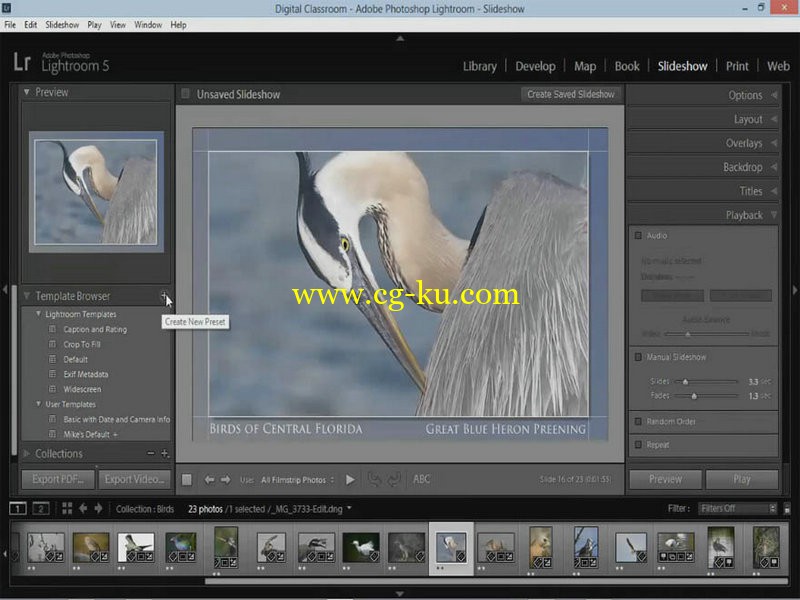
Task: Adjust the Slides duration slider
Action: click(686, 382)
